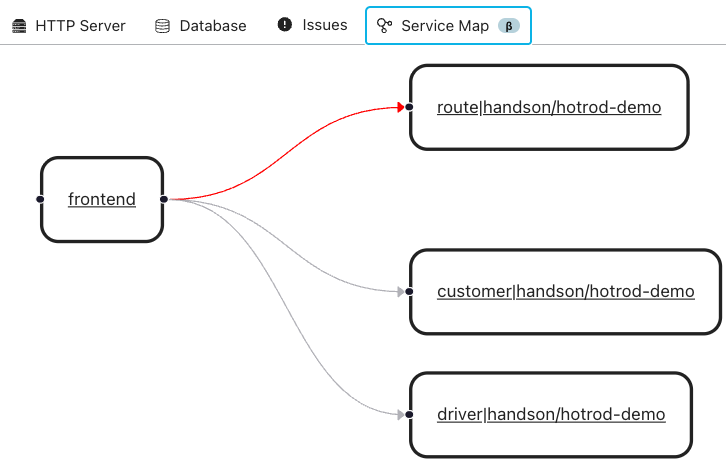Open the driver|handson/hotrod-demo link
The width and height of the screenshot is (726, 461).
[x=551, y=414]
